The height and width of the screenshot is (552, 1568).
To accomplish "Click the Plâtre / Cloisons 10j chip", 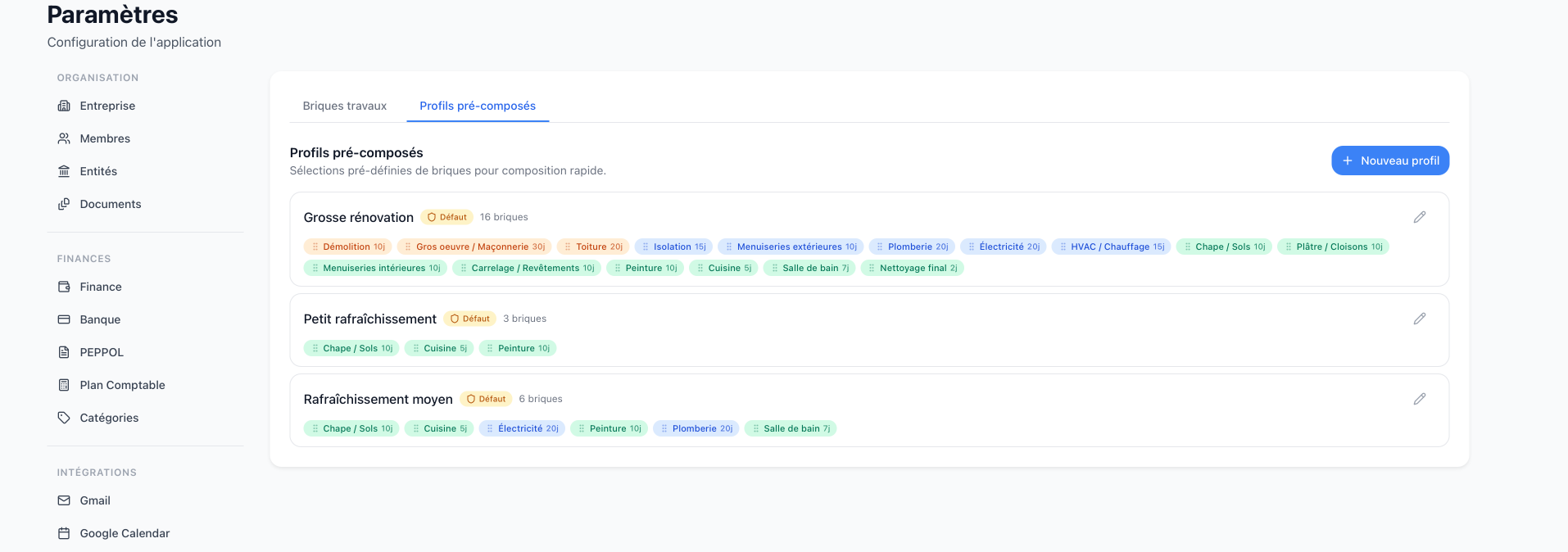I will 1333,247.
